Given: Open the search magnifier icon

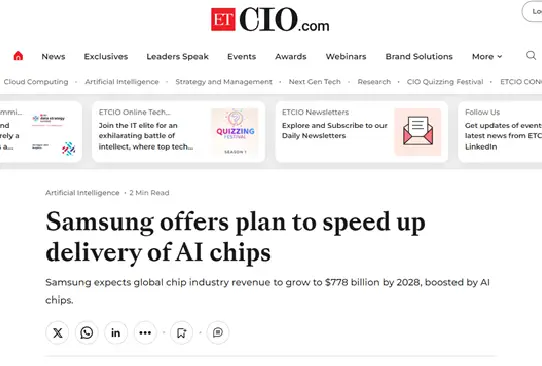Looking at the screenshot, I should click(531, 55).
